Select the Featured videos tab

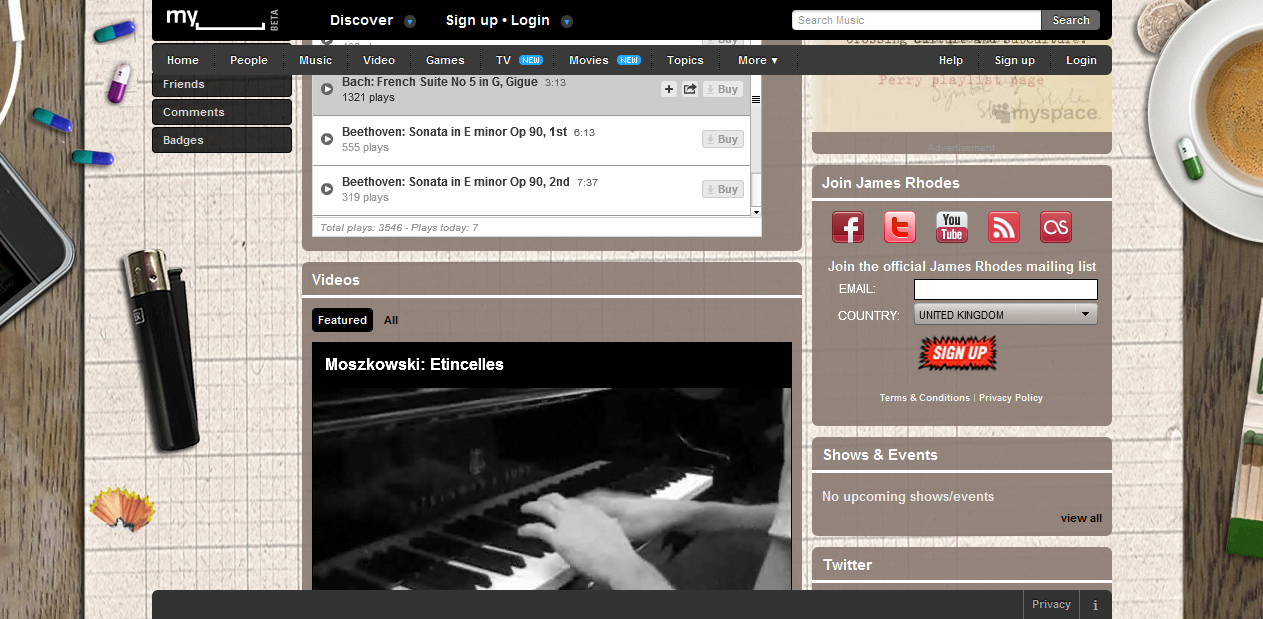342,320
